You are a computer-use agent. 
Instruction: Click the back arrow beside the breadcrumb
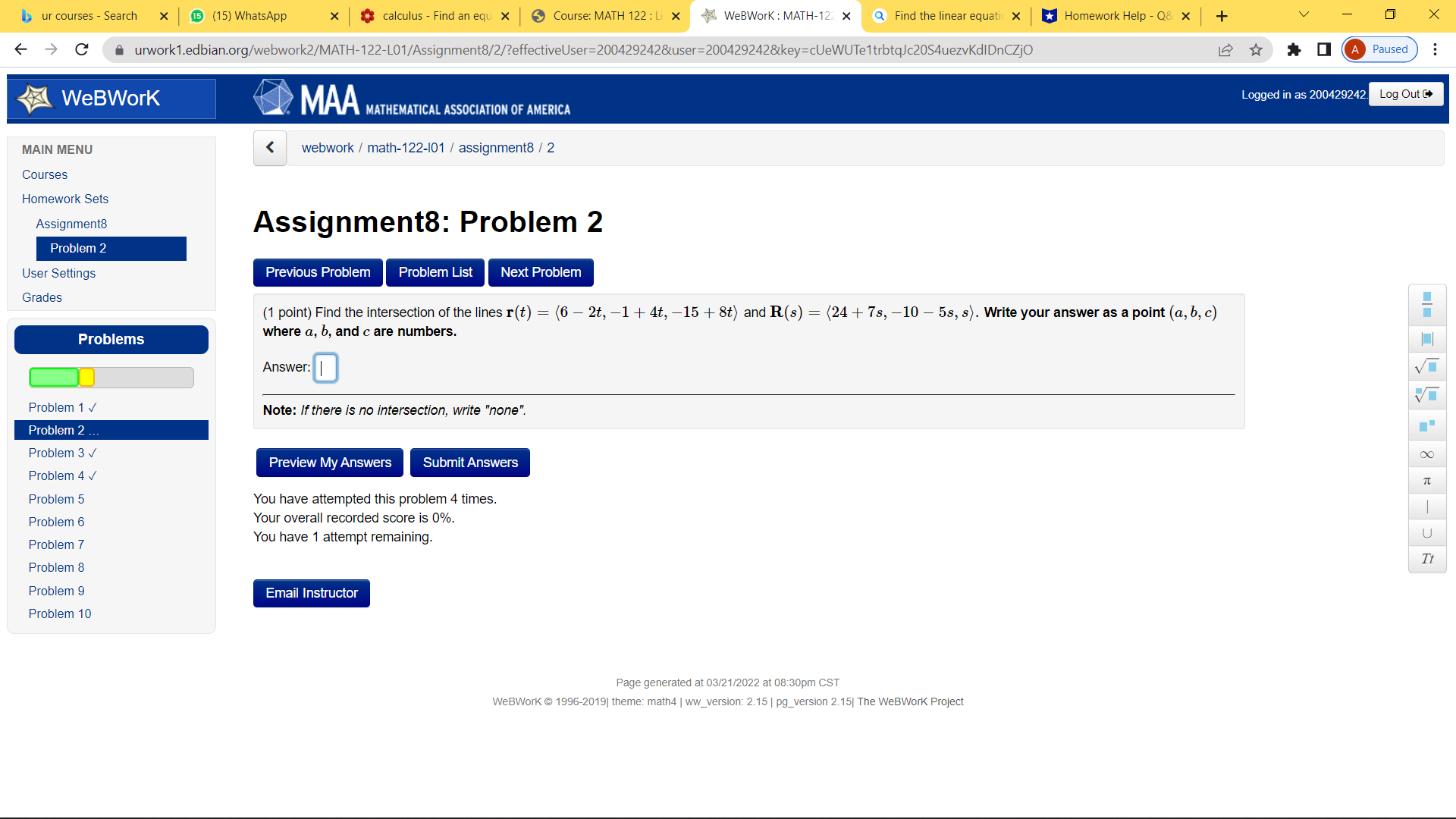270,148
